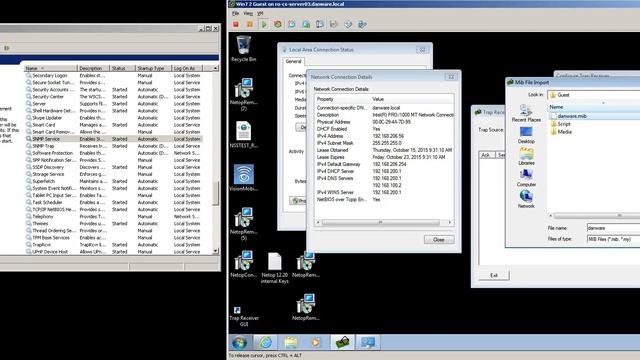The image size is (640, 360).
Task: Select the NSSTEST_R desktop file icon
Action: (244, 134)
